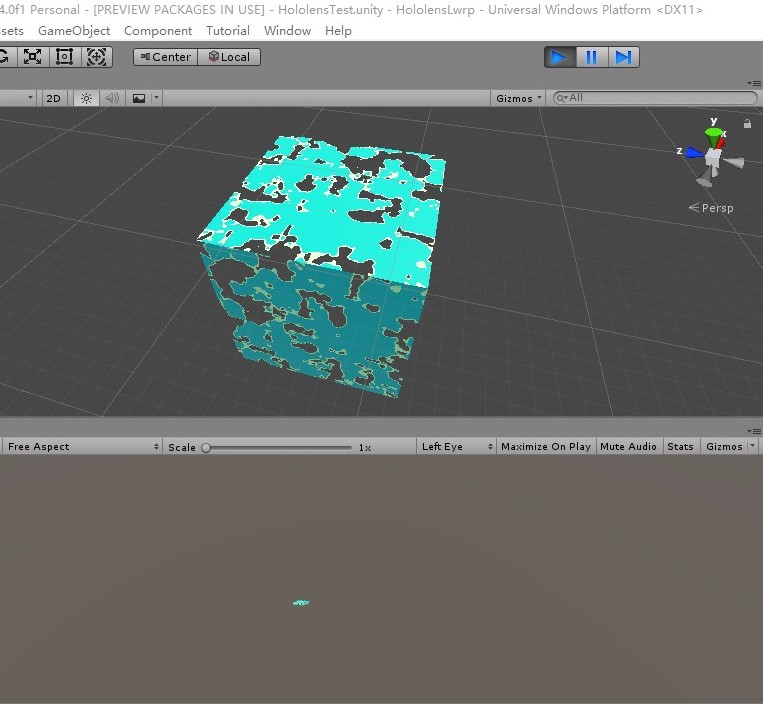
Task: Show Stats overlay in Game view
Action: pyautogui.click(x=680, y=447)
